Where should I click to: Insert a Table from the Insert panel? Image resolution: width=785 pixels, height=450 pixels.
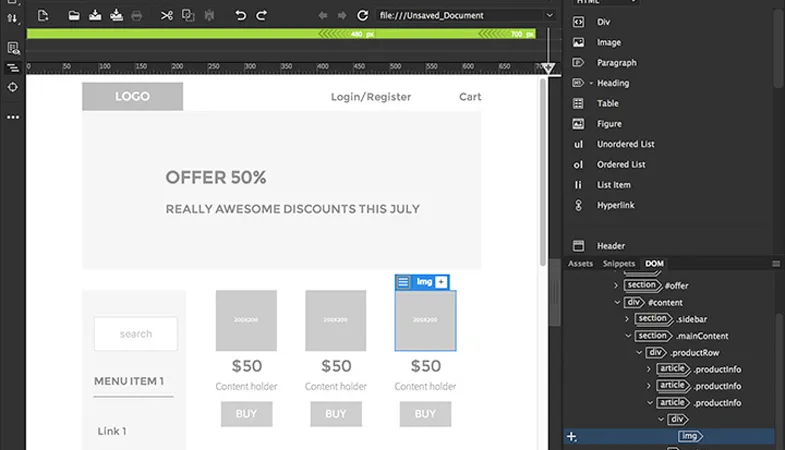(608, 103)
